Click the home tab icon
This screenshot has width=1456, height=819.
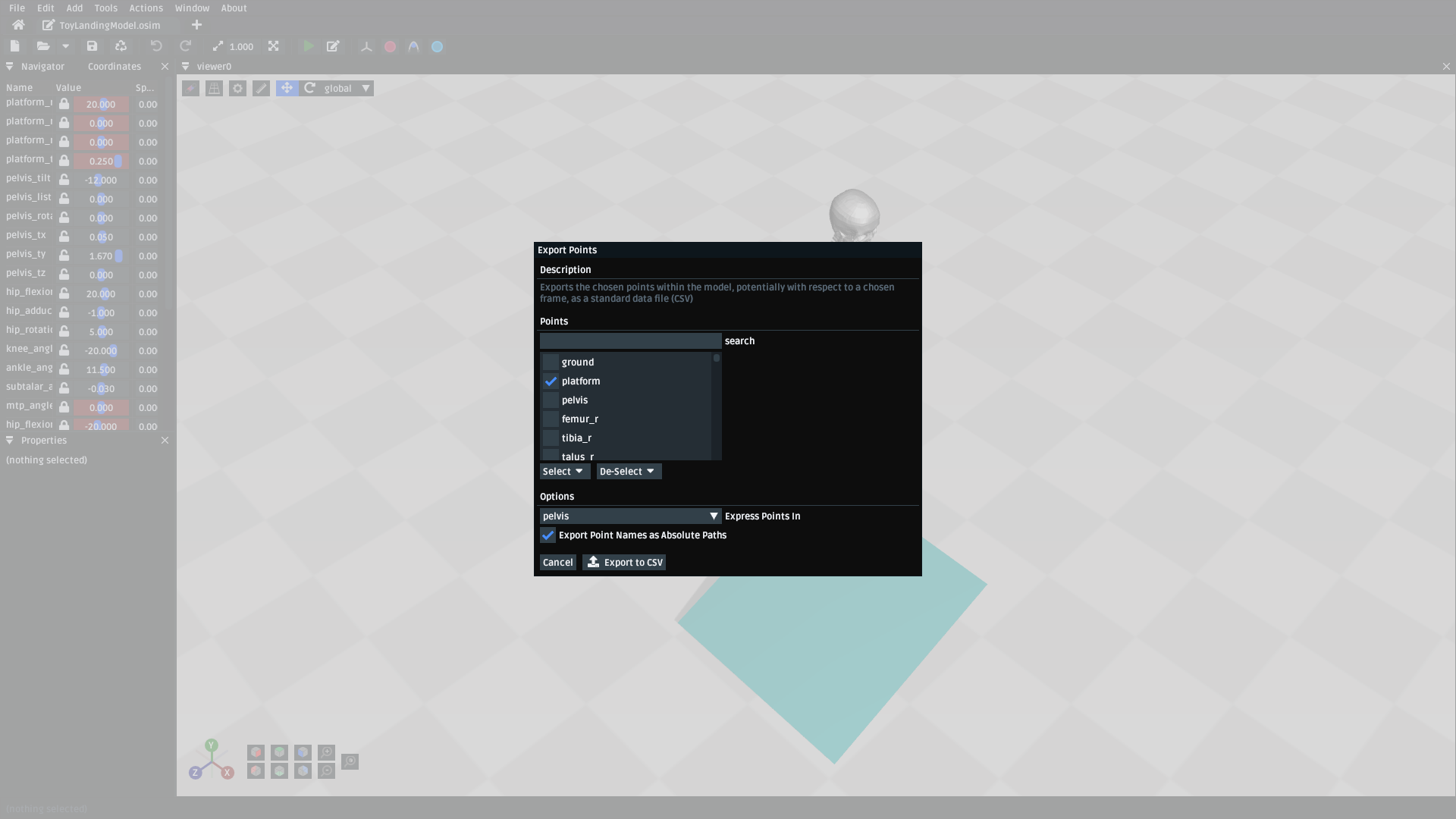18,25
